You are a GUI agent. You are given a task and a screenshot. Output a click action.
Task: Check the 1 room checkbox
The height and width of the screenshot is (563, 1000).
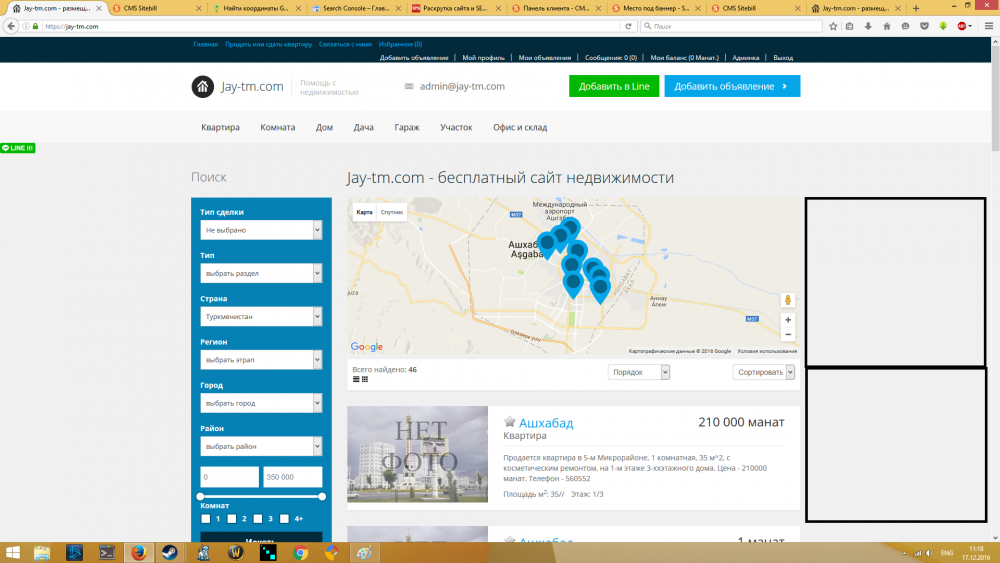[205, 518]
